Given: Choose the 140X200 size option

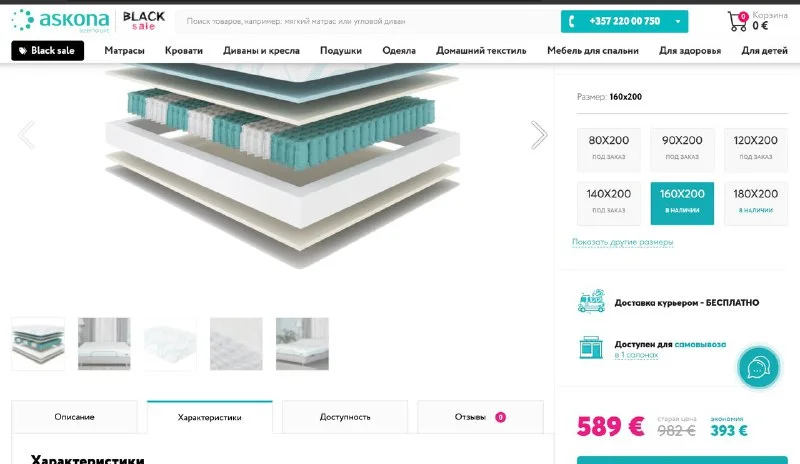Looking at the screenshot, I should coord(609,203).
